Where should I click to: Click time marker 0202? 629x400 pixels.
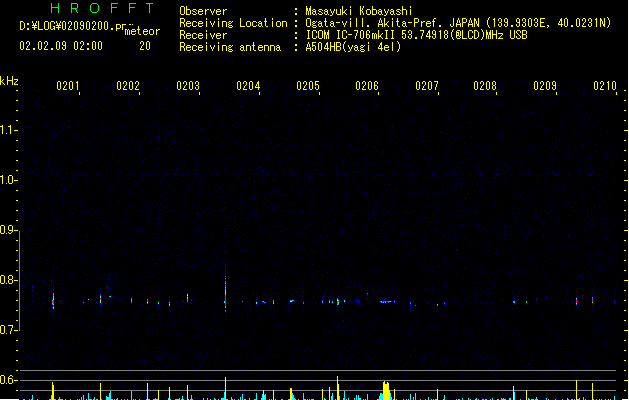coord(128,86)
